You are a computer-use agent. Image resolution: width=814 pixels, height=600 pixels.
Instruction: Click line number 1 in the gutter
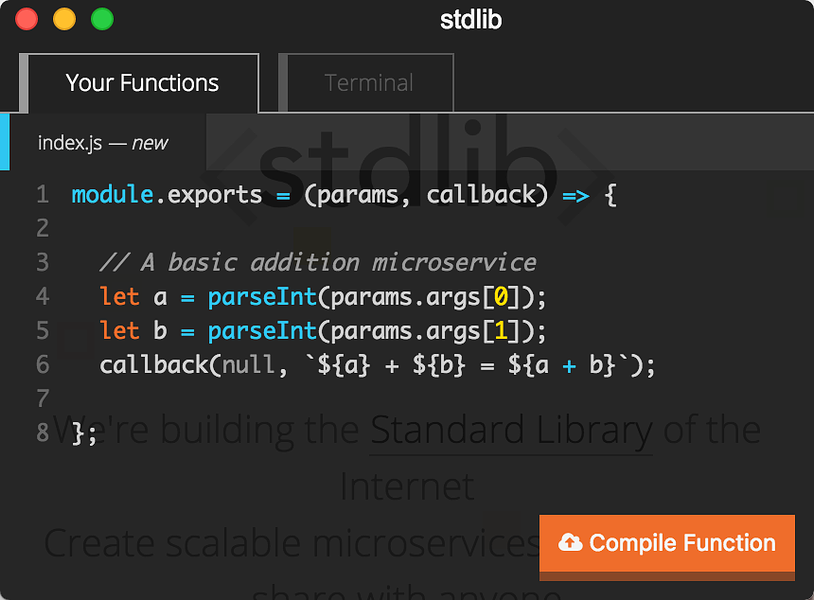click(42, 194)
